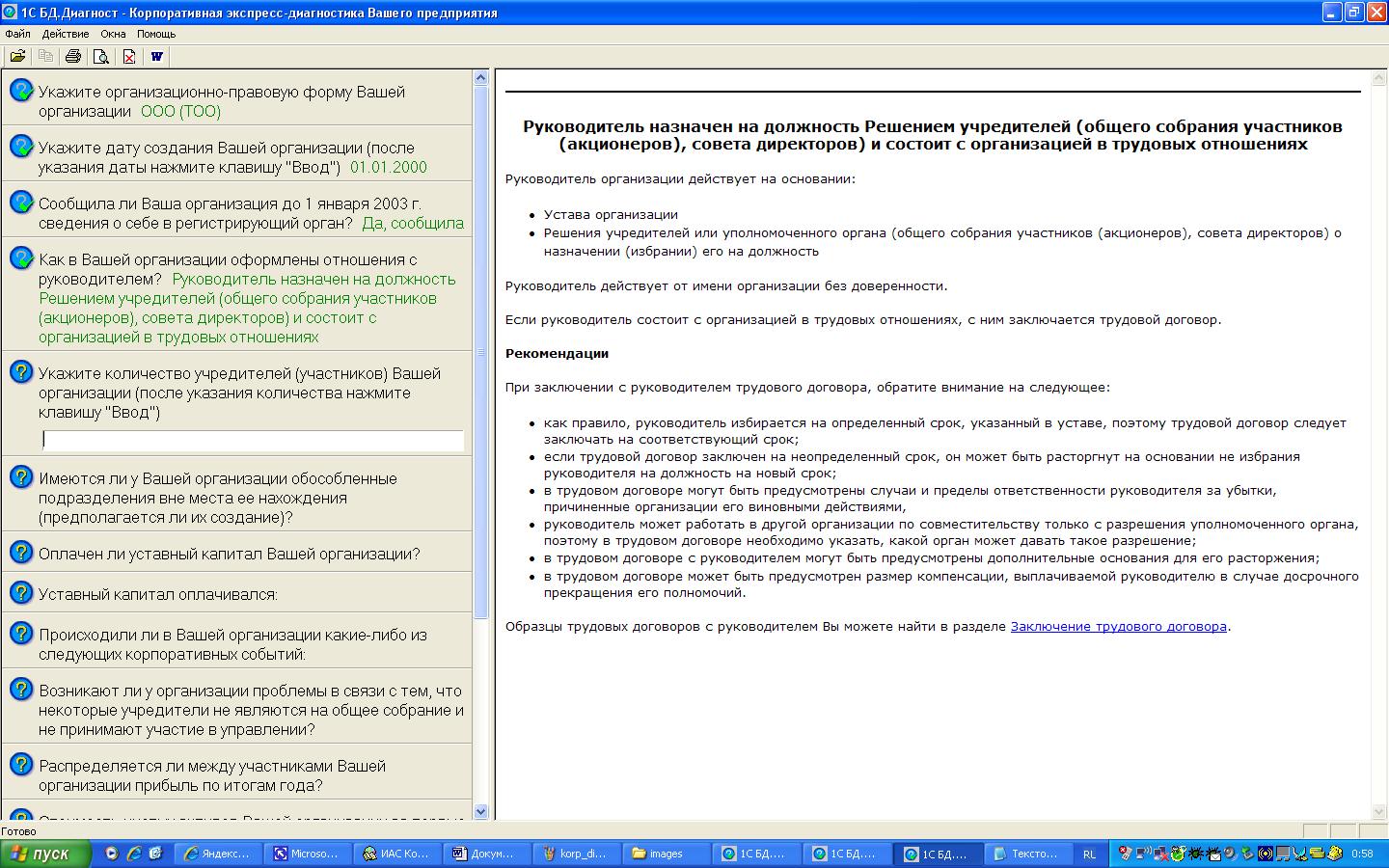Click question icon beside 'Возникают ли у организации проблемы'

pyautogui.click(x=21, y=690)
